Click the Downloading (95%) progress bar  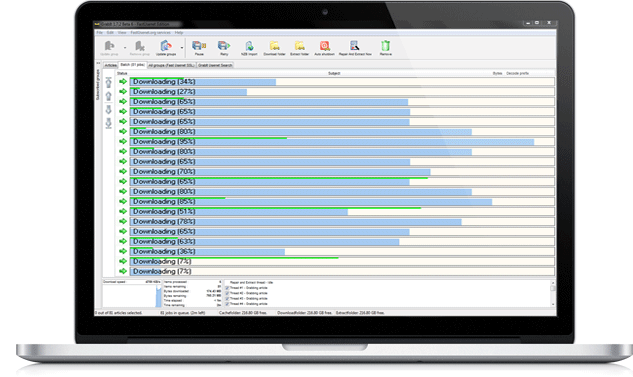342,142
